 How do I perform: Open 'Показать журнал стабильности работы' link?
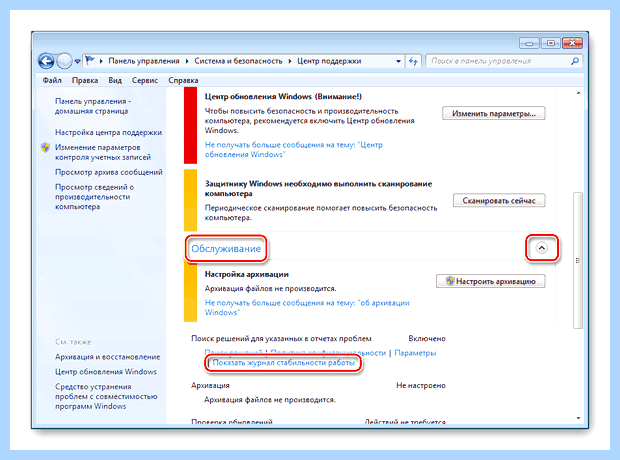coord(284,363)
